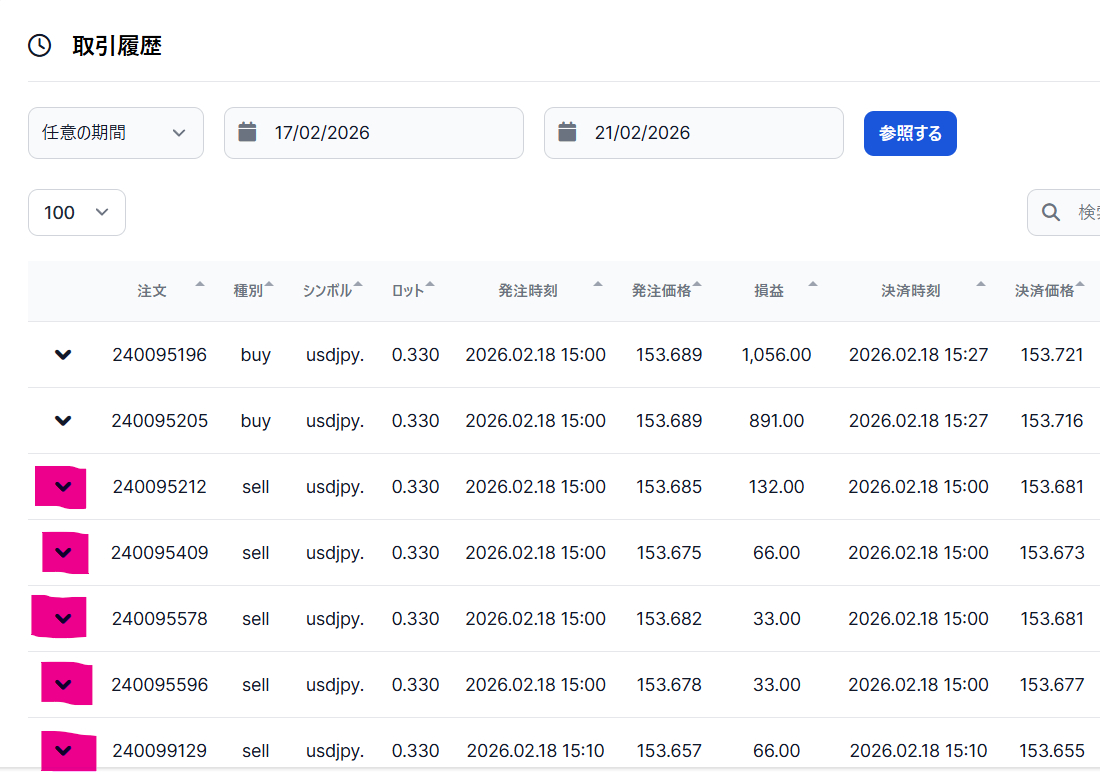
Task: Expand row of order 240095409
Action: pos(63,553)
